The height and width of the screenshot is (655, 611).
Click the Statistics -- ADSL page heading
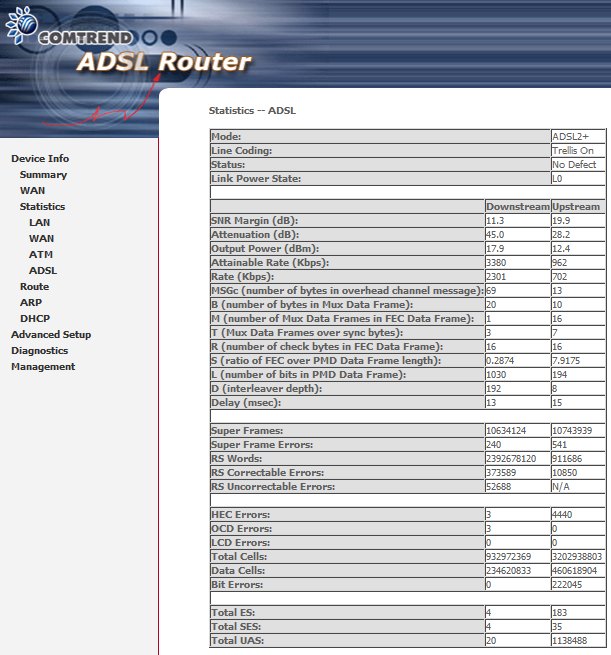pyautogui.click(x=252, y=109)
